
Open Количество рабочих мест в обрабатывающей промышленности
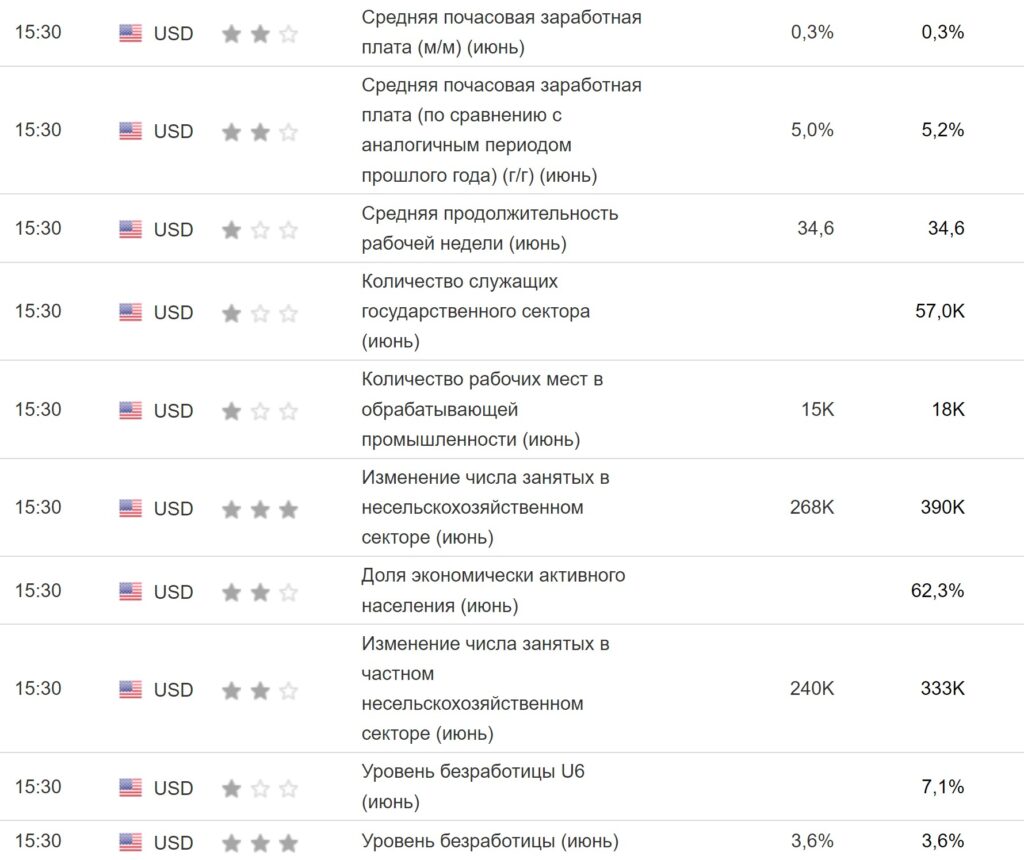pos(482,409)
